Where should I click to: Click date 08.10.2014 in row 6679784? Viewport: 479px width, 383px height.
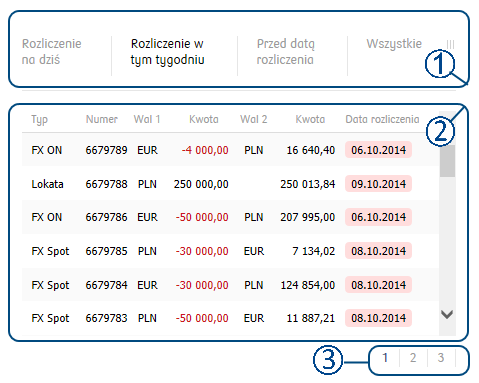pos(378,285)
